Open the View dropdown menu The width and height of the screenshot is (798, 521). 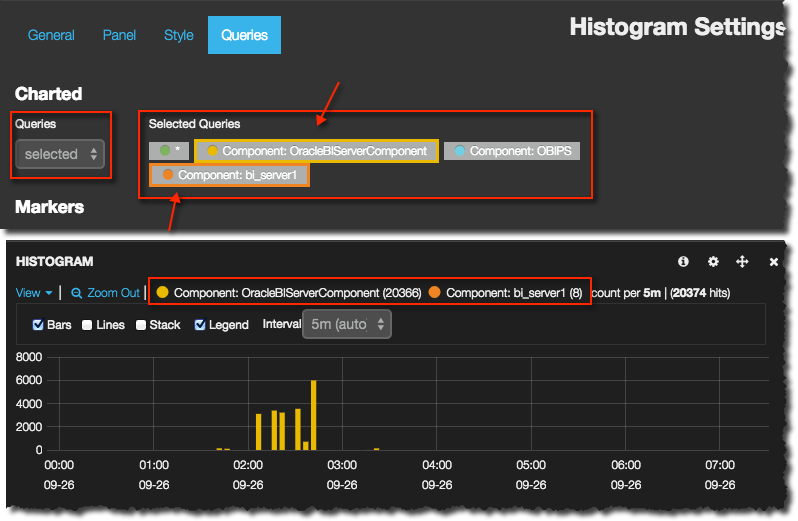pyautogui.click(x=34, y=293)
